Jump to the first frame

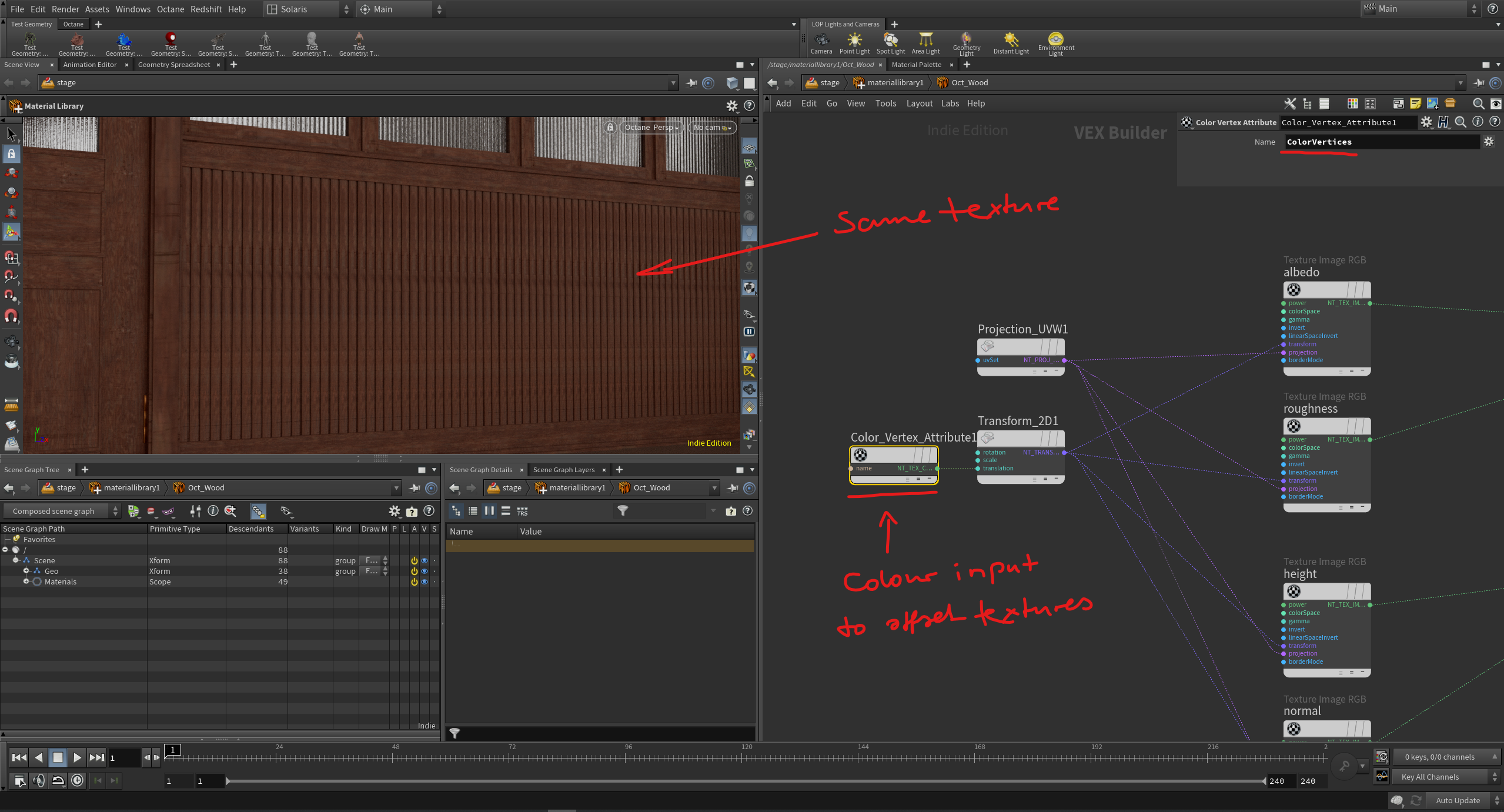(19, 757)
